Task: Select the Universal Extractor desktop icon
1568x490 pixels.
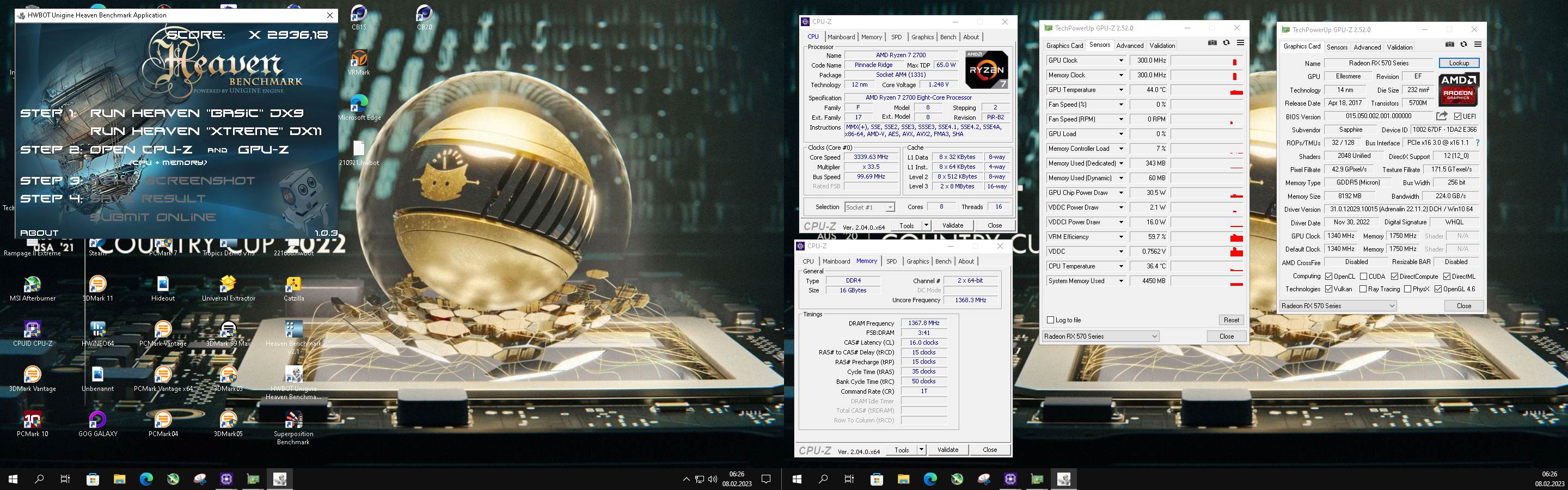Action: (x=228, y=289)
